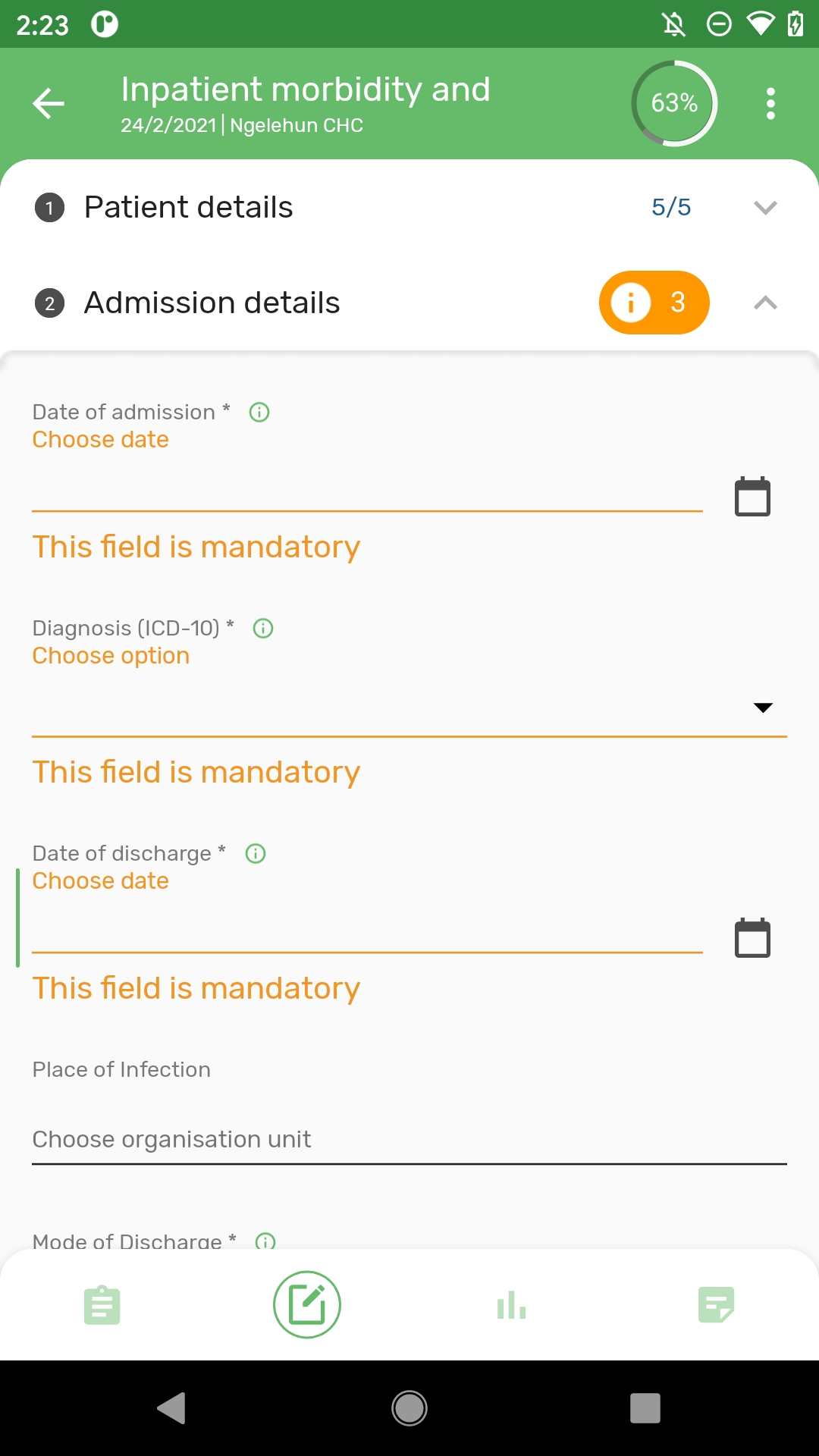Switch to the details clipboard tab
819x1456 pixels.
tap(102, 1305)
